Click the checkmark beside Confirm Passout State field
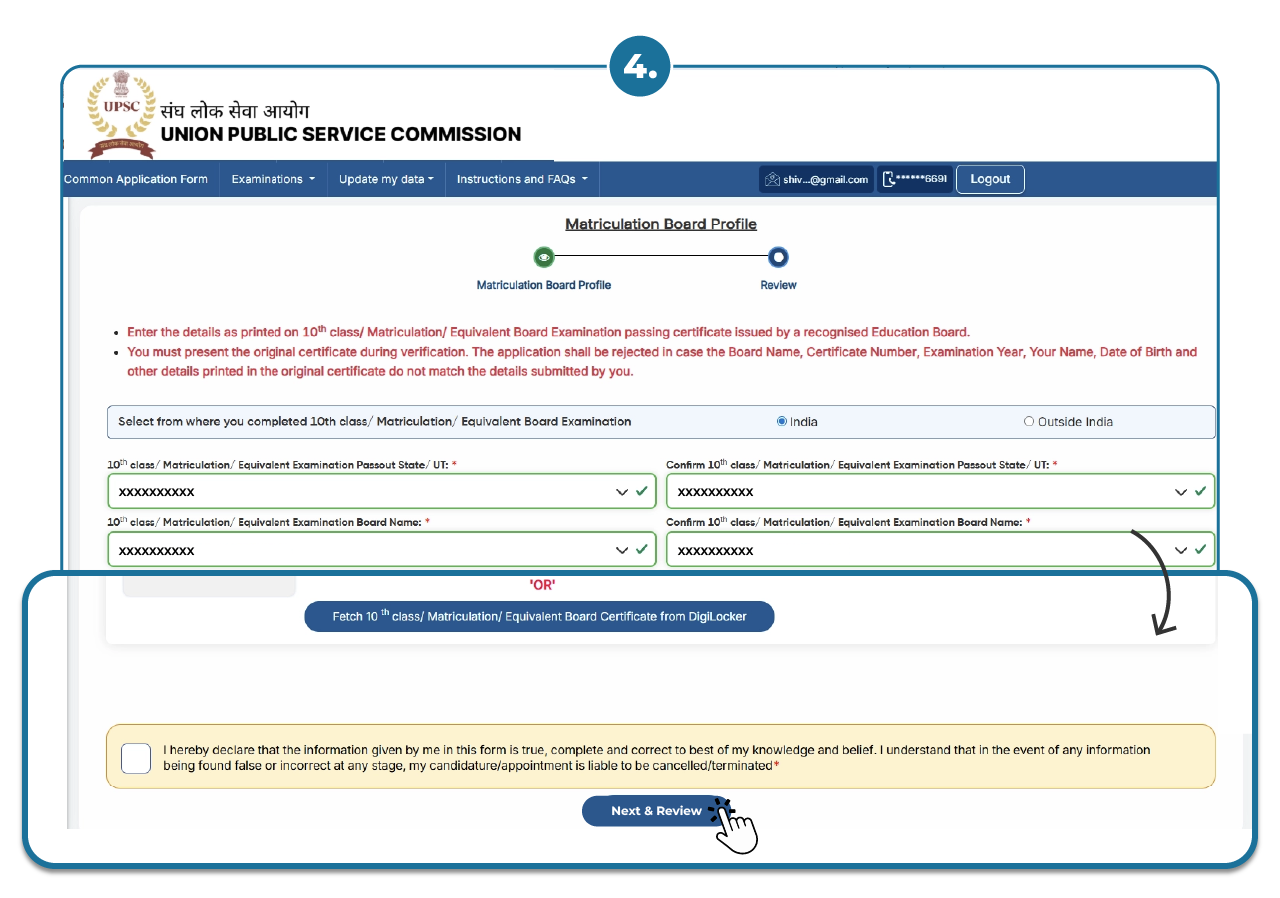This screenshot has height=898, width=1280. (1199, 491)
